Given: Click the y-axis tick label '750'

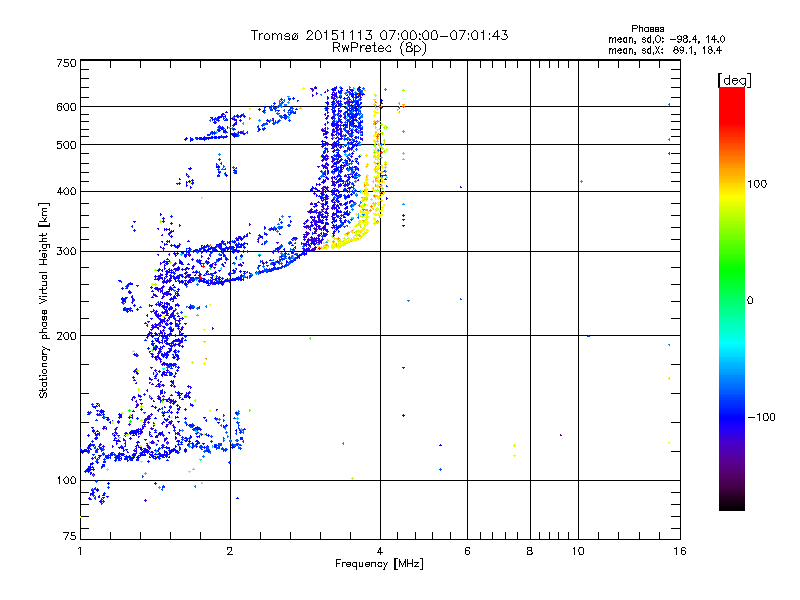Looking at the screenshot, I should 66,63.
